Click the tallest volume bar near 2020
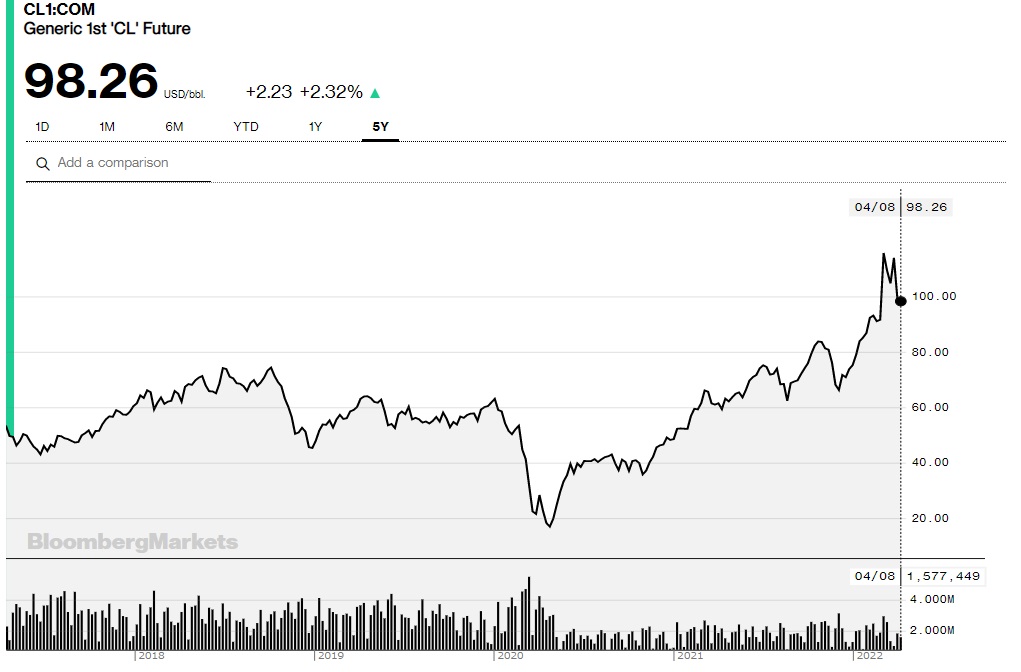Screen dimensions: 1021x672 click(528, 612)
